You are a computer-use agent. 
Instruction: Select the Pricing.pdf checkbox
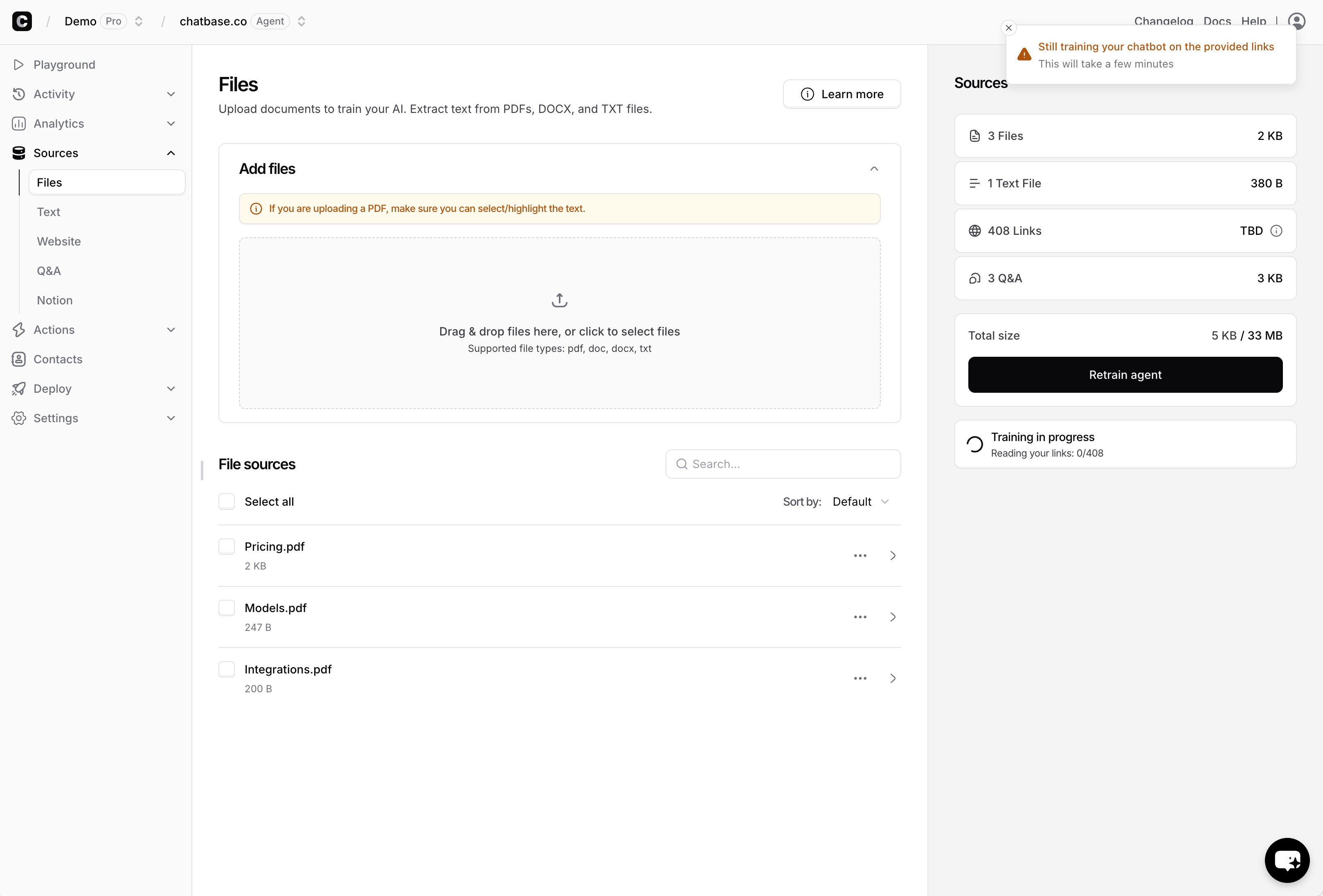click(227, 546)
